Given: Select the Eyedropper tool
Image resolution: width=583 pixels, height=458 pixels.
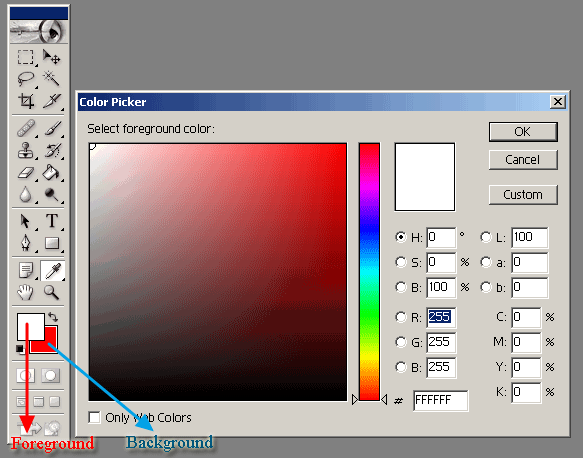Looking at the screenshot, I should pos(52,270).
